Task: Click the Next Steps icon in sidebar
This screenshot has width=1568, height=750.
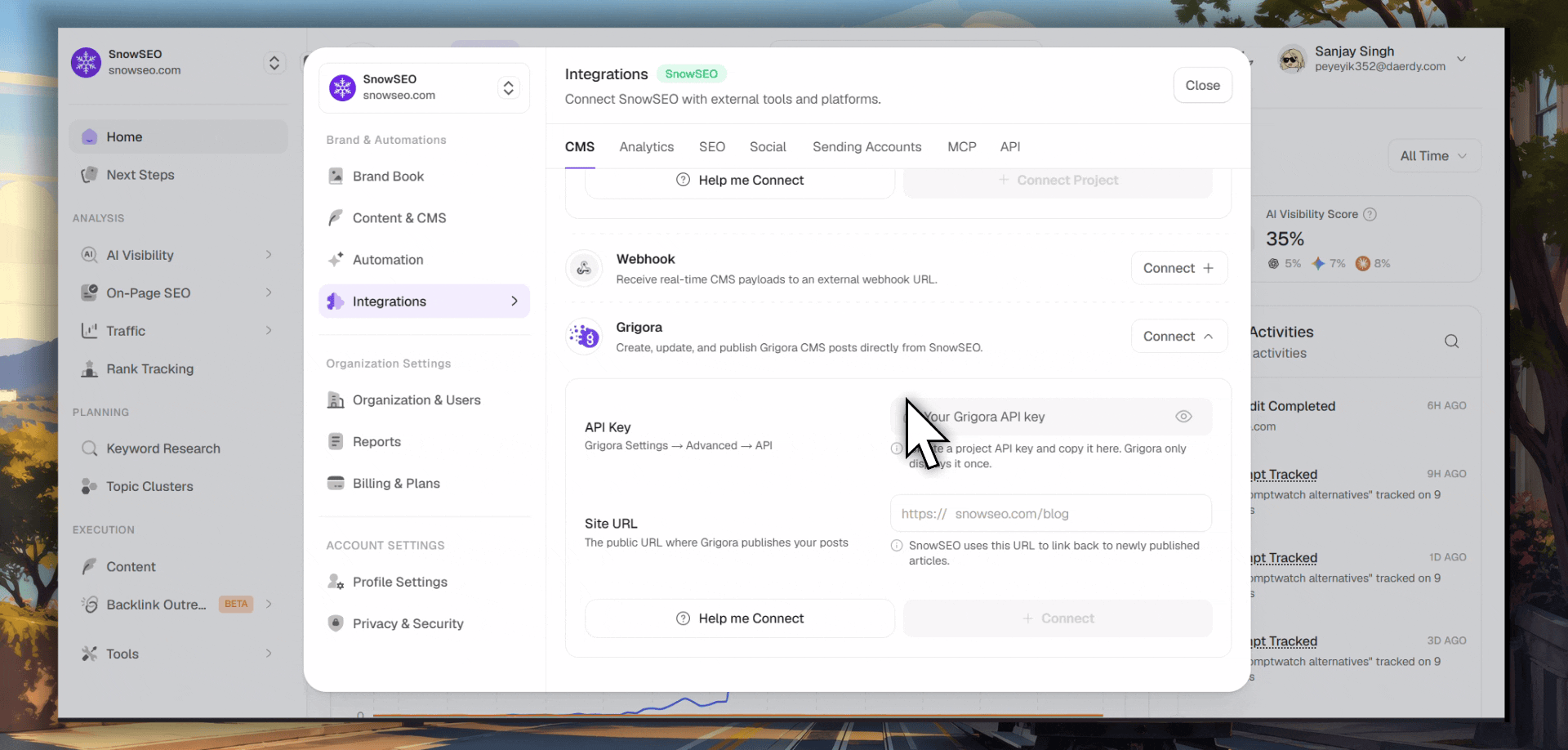Action: click(90, 175)
